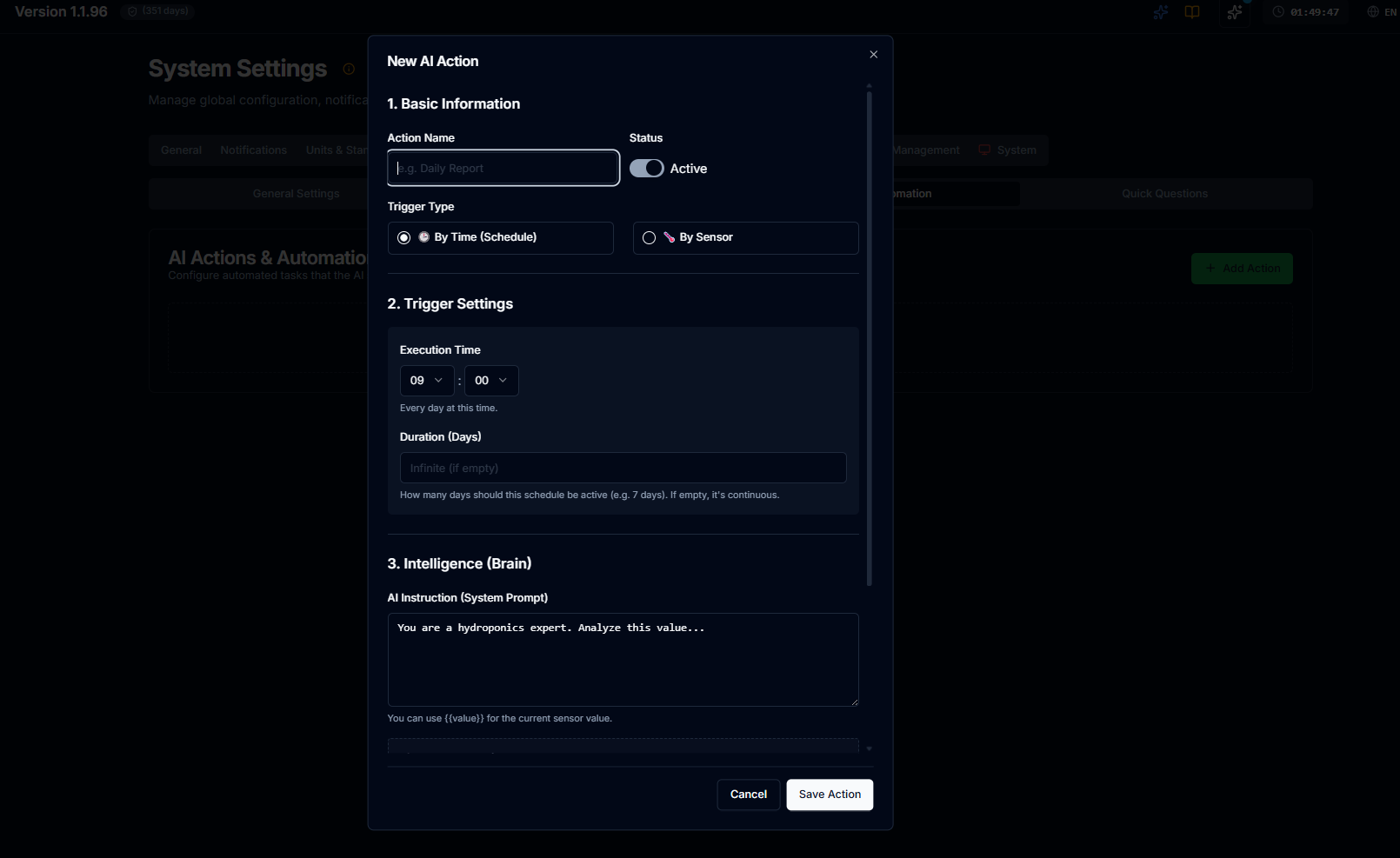This screenshot has width=1400, height=858.
Task: Toggle the Active status switch
Action: coord(647,169)
